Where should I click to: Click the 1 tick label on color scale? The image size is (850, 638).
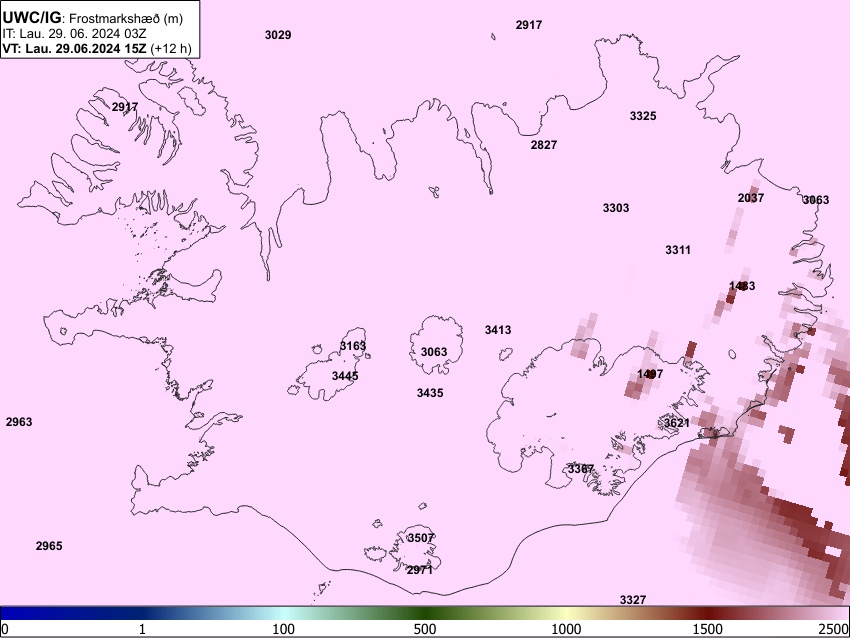[x=142, y=629]
